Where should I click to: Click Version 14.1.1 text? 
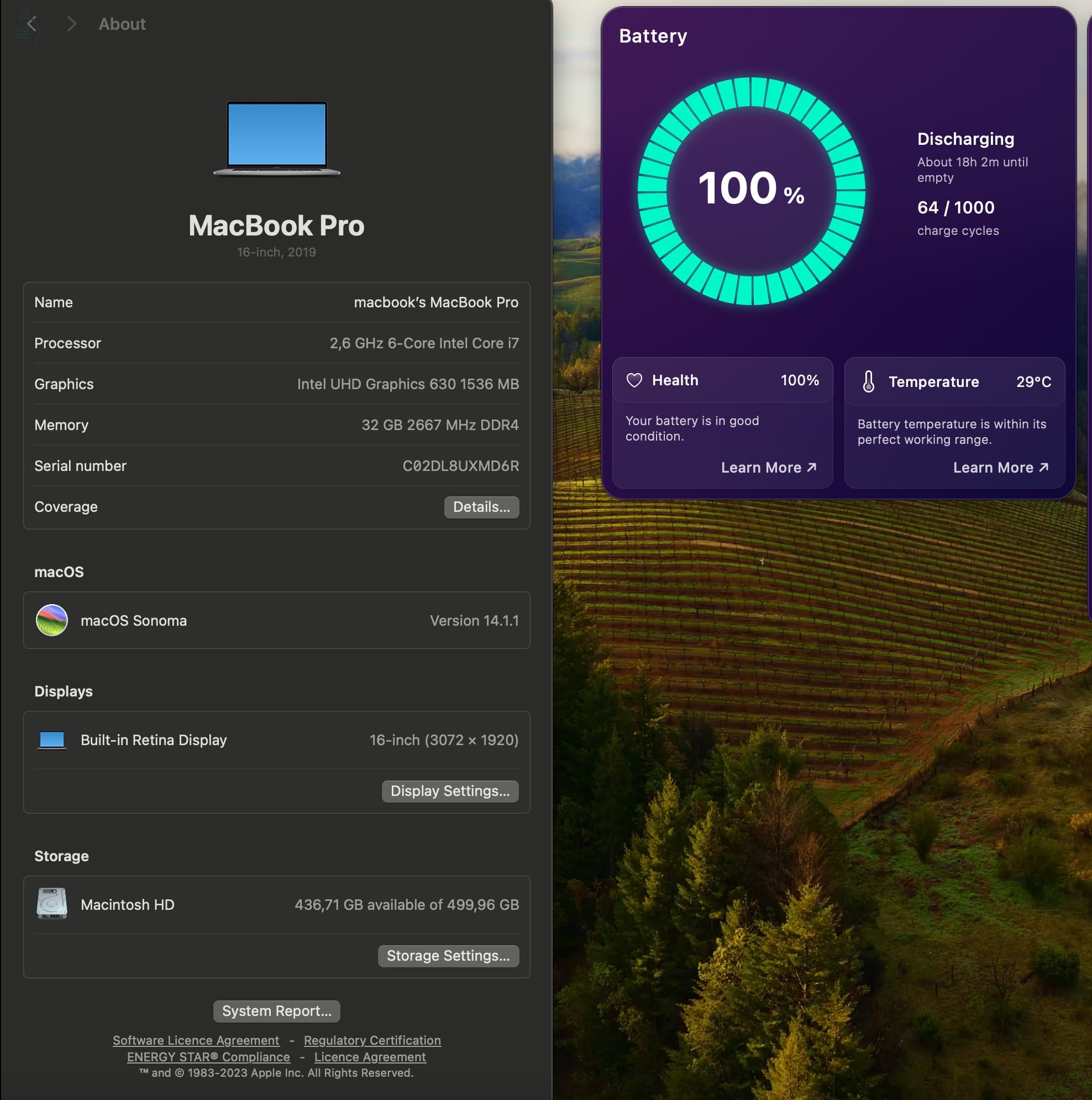coord(474,621)
